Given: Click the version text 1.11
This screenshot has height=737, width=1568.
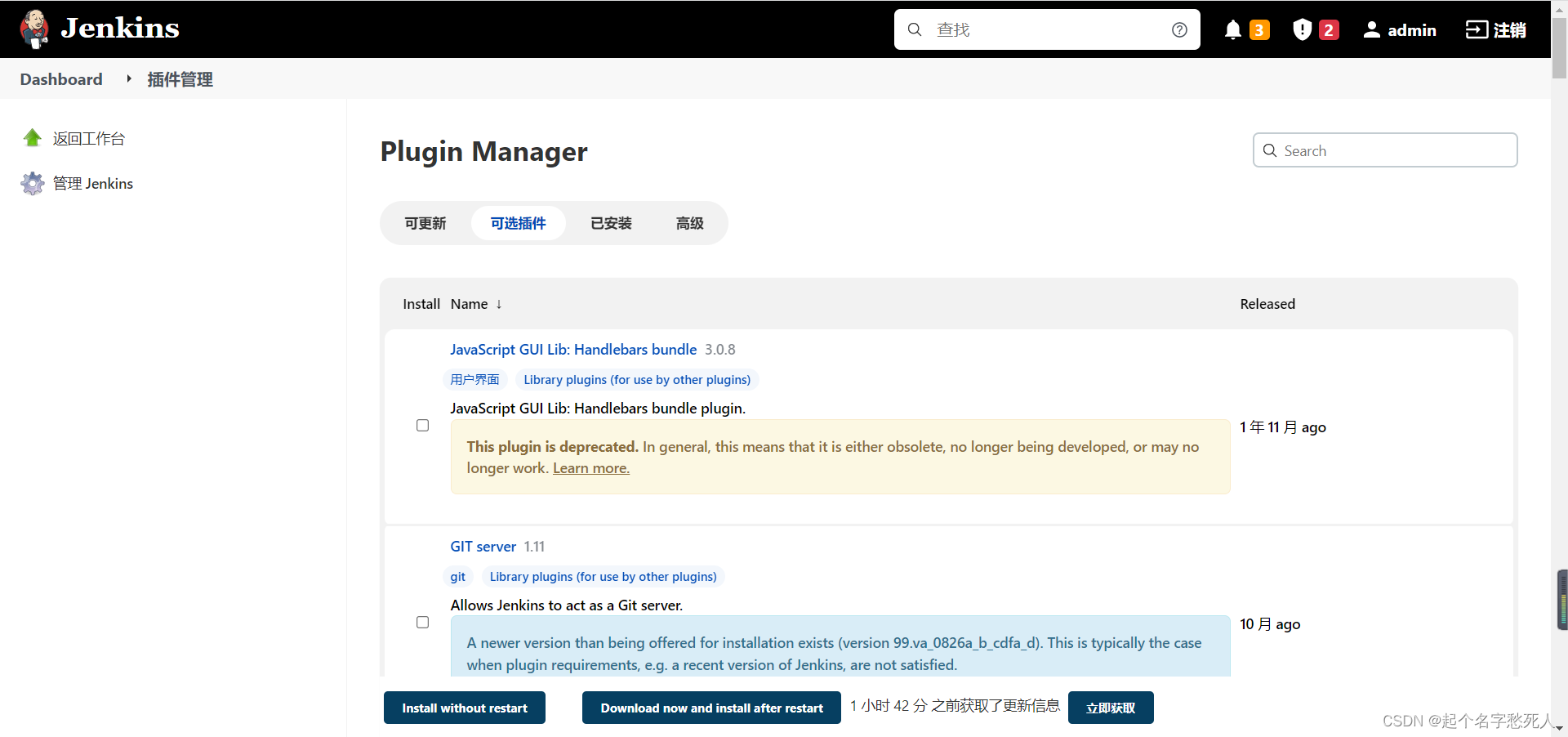Looking at the screenshot, I should tap(534, 547).
